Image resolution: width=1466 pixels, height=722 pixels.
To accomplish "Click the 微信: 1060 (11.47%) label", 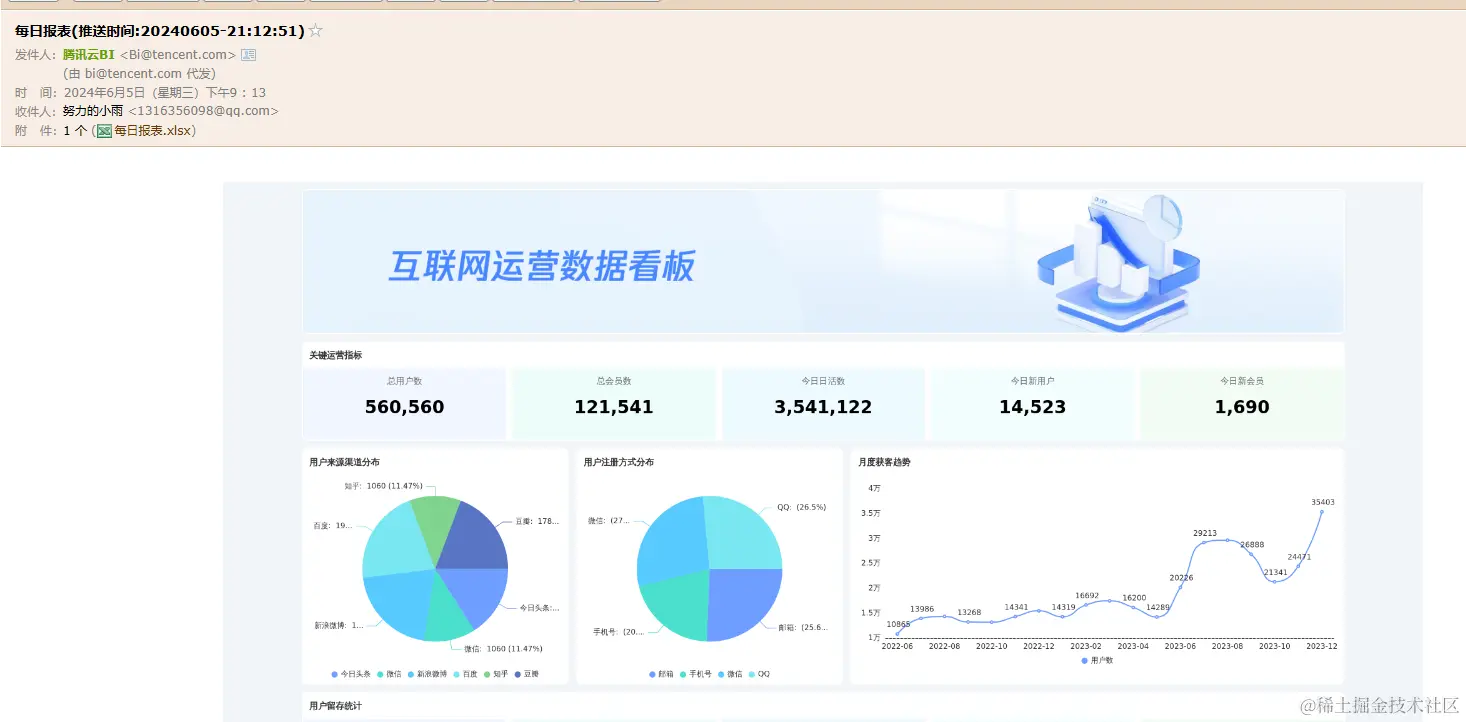I will [503, 649].
